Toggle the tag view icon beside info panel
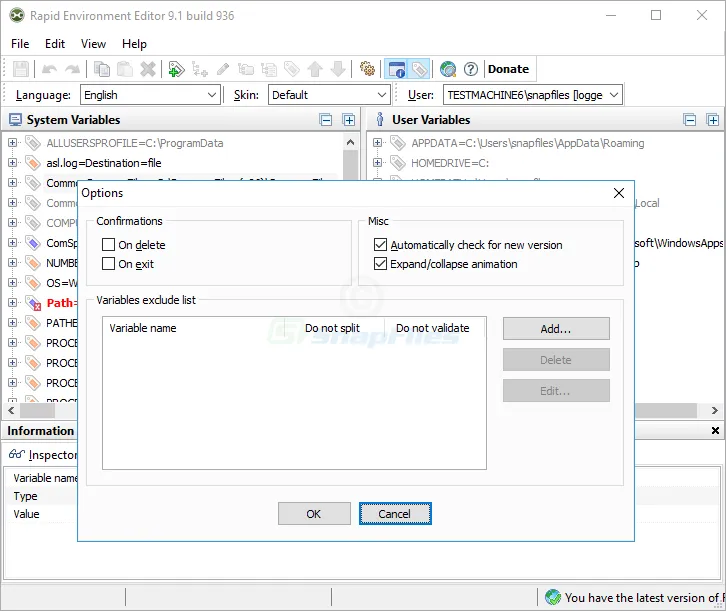This screenshot has height=611, width=726. coord(419,69)
